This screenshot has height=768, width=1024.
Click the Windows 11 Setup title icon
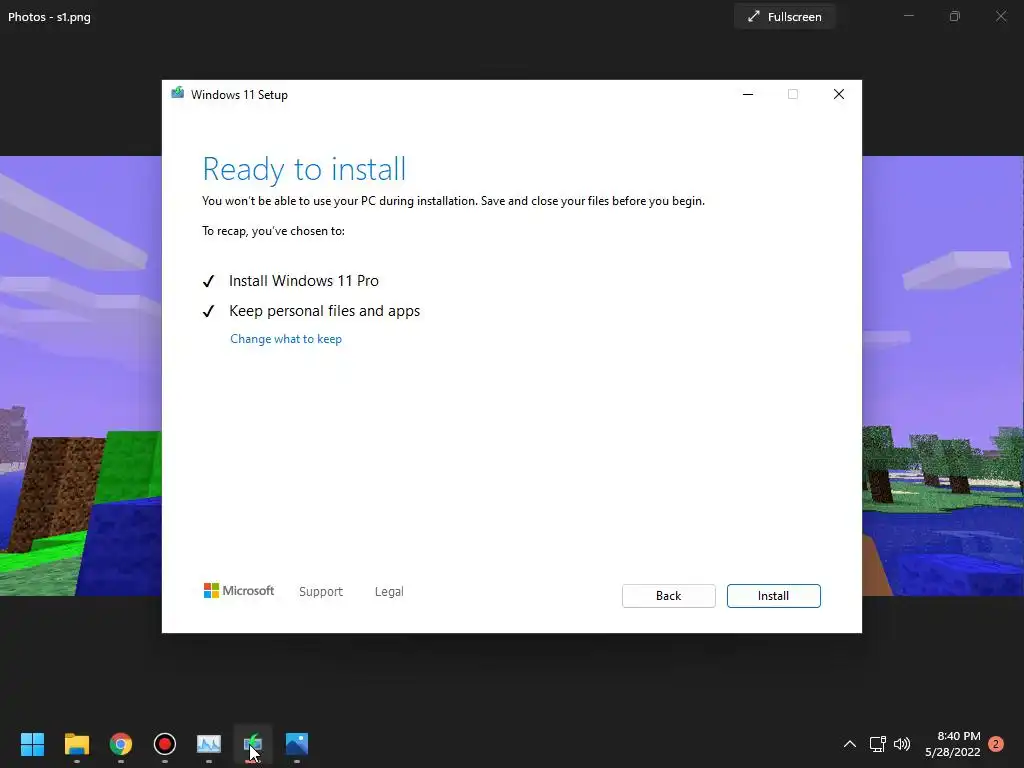(178, 93)
